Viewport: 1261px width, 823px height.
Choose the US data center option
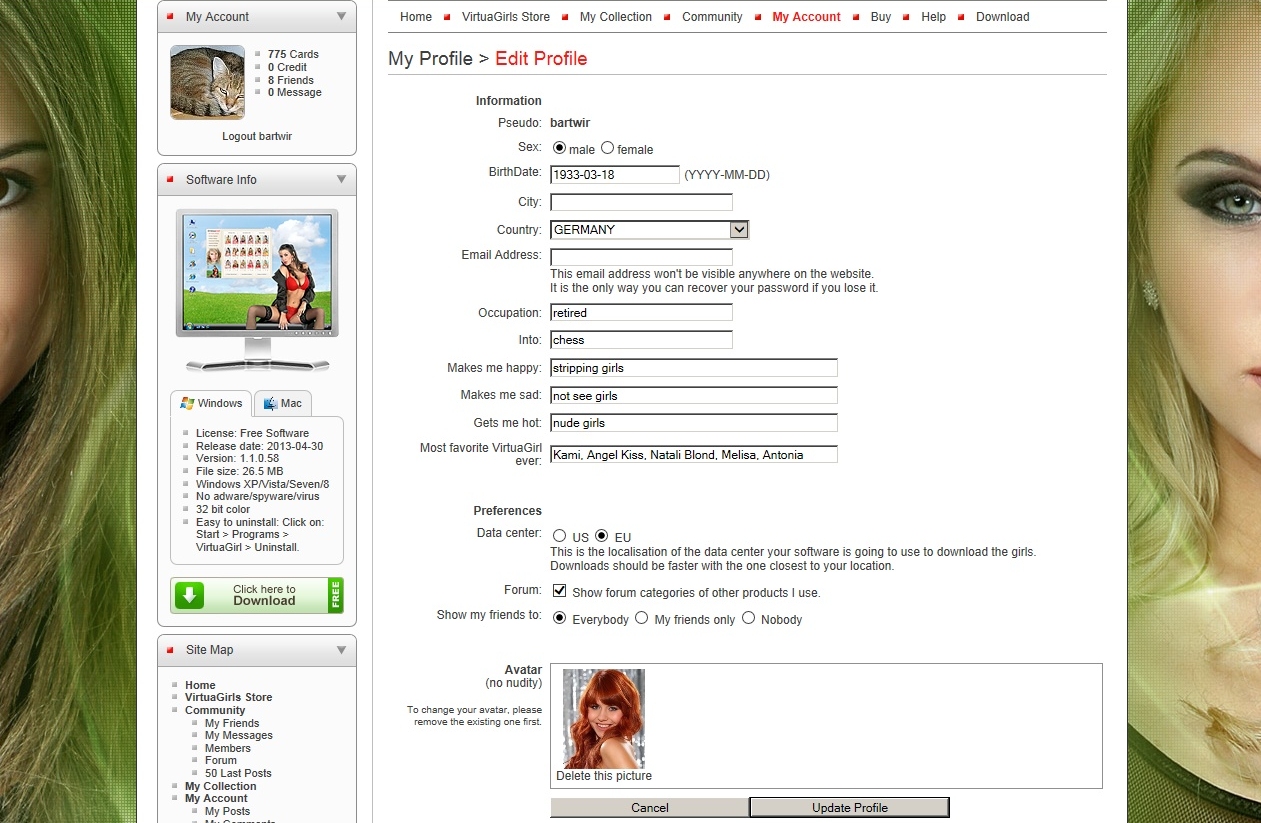coord(559,536)
